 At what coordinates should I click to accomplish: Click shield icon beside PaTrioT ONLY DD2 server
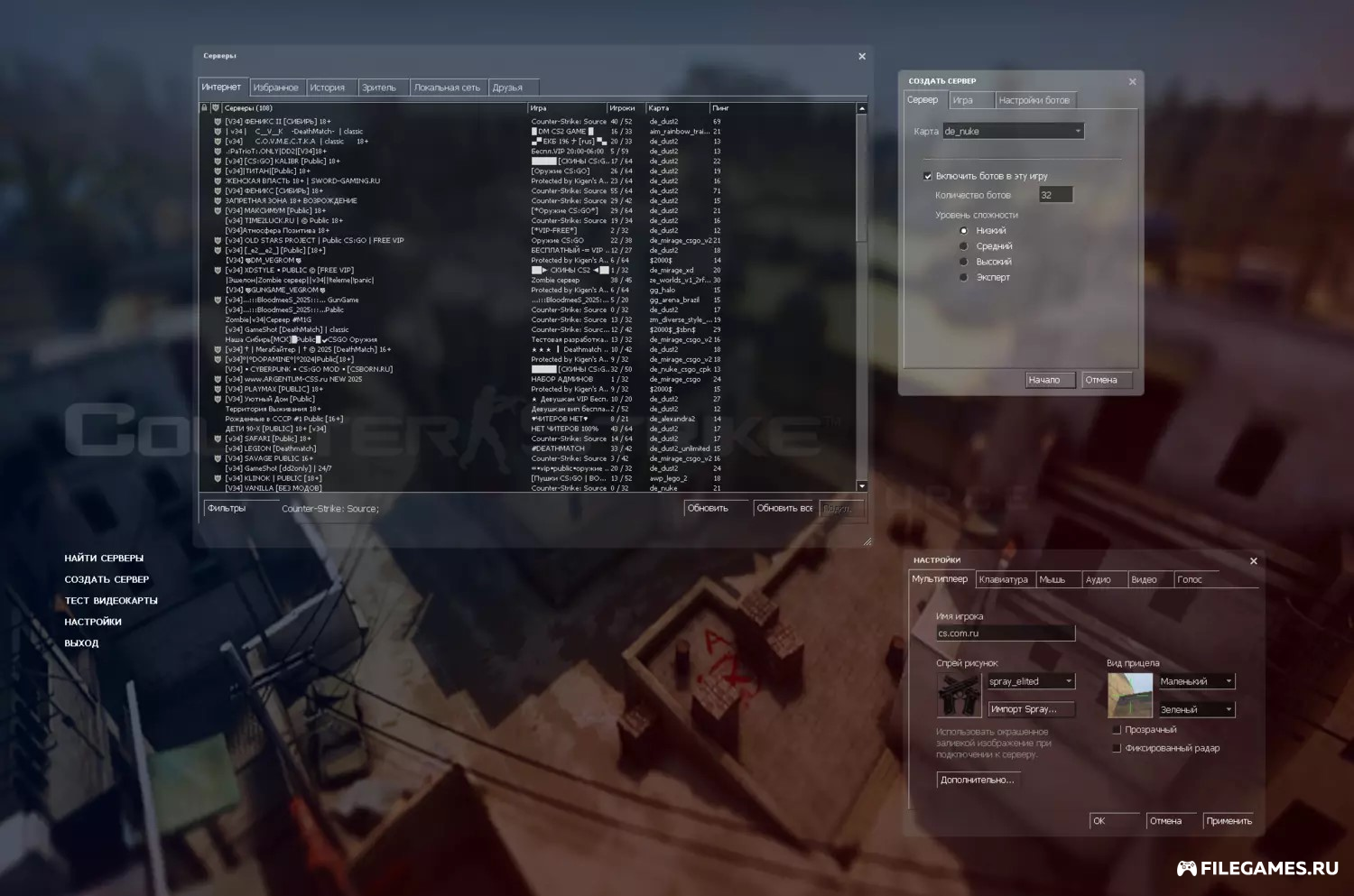click(218, 151)
